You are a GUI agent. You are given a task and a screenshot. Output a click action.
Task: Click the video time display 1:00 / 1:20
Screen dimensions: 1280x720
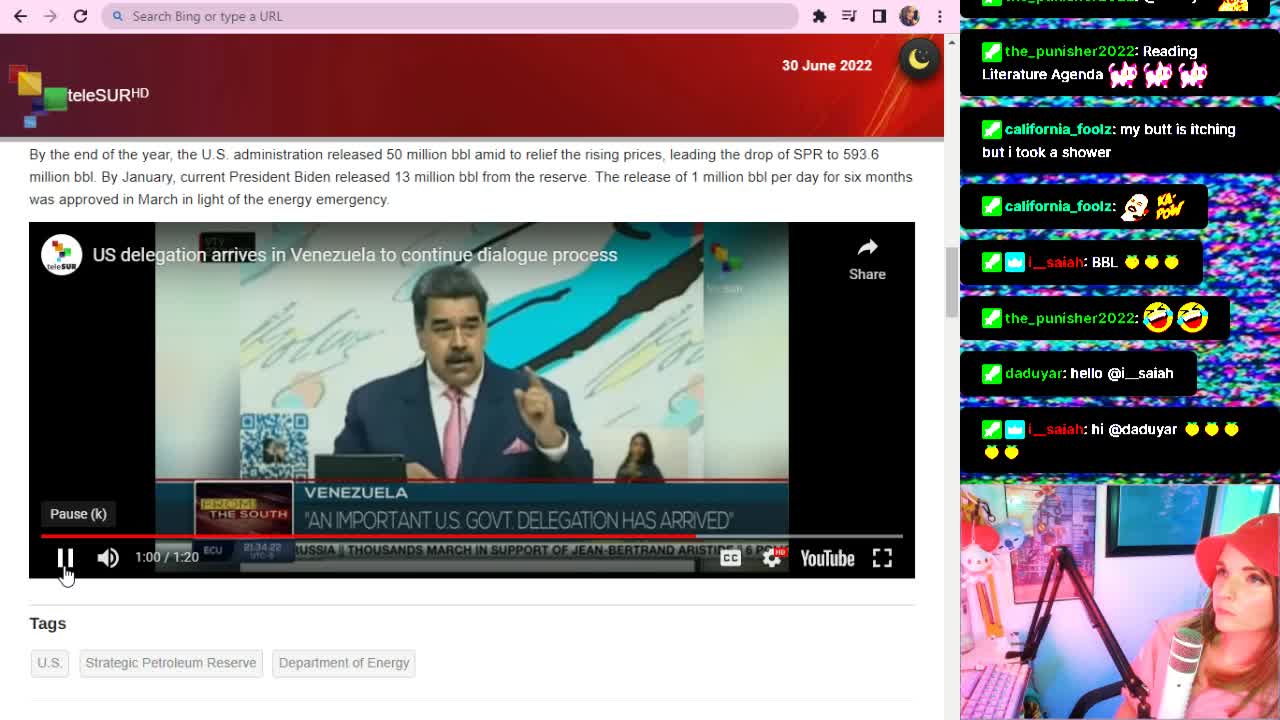(167, 557)
